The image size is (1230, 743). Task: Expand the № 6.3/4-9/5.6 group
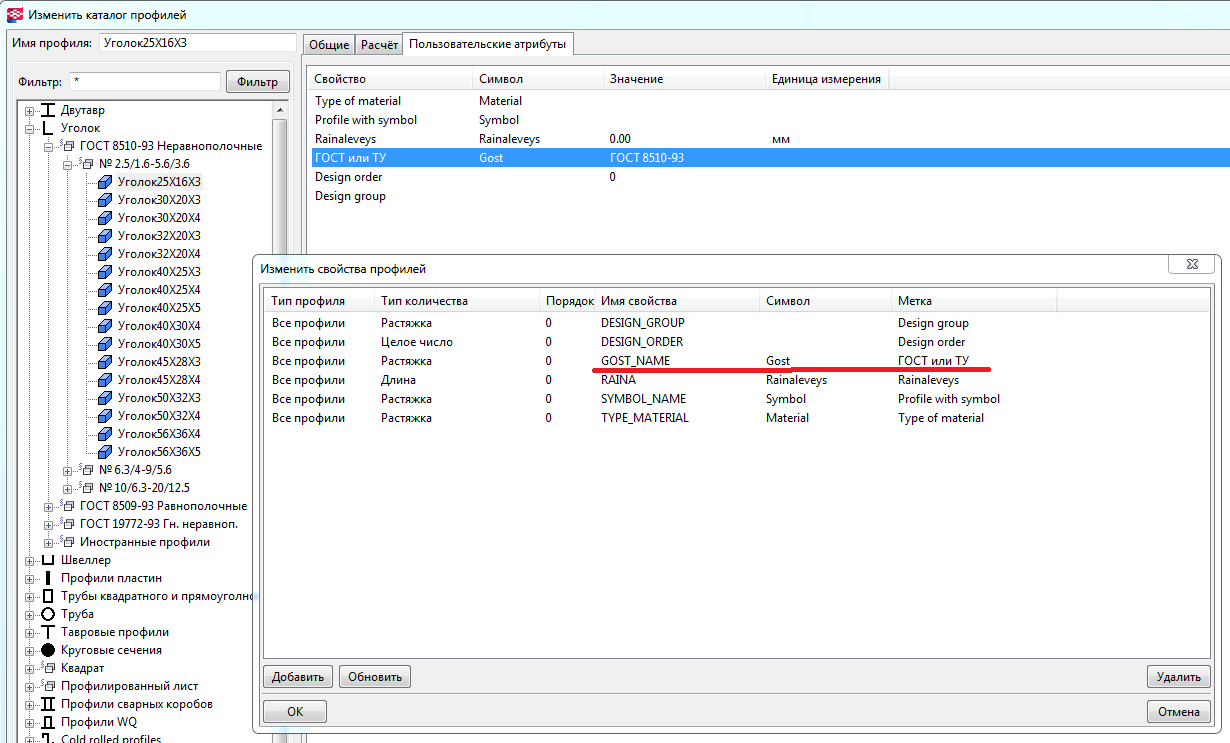click(x=67, y=470)
